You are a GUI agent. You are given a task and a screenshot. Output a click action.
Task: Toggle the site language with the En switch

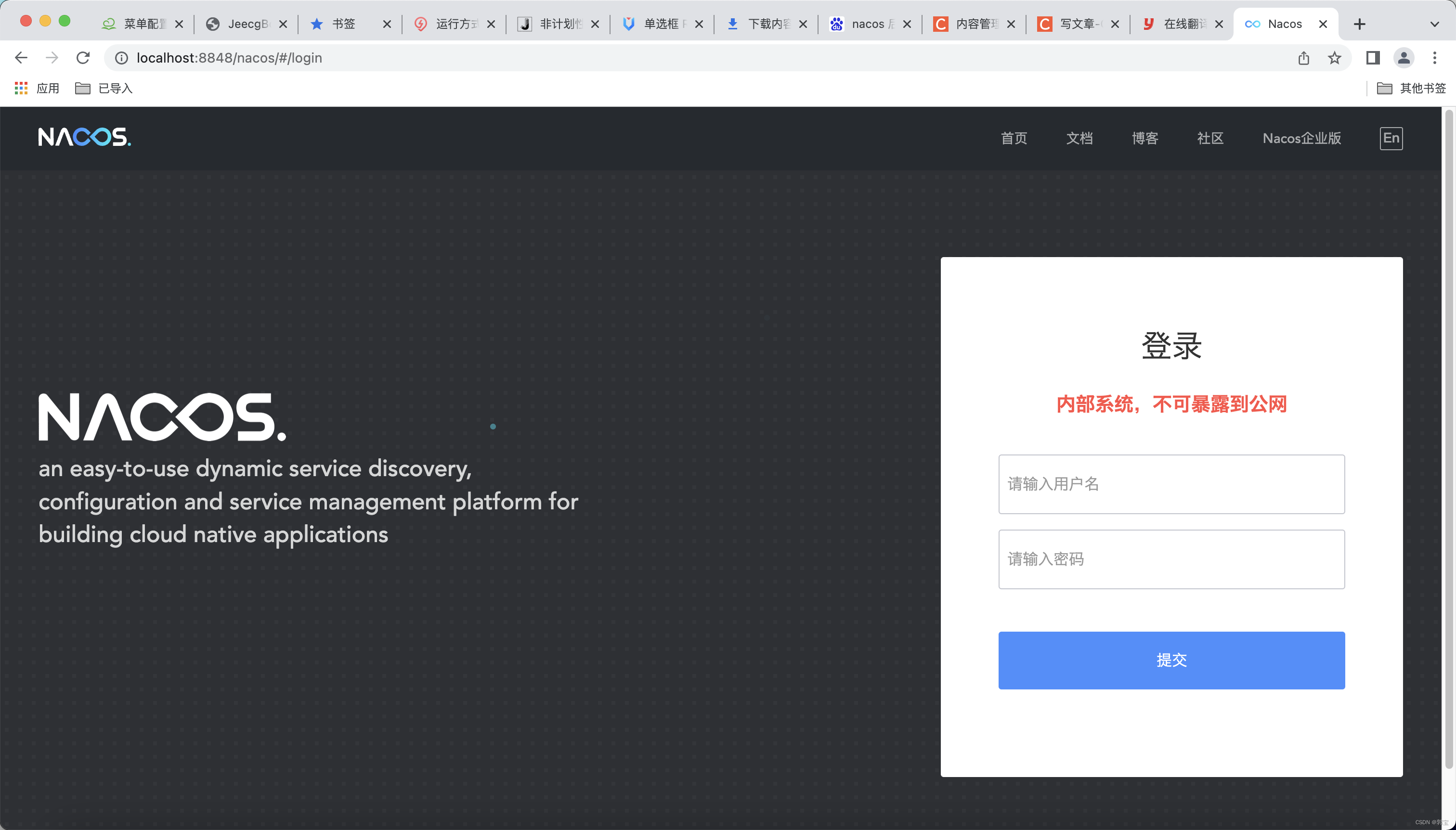tap(1390, 138)
